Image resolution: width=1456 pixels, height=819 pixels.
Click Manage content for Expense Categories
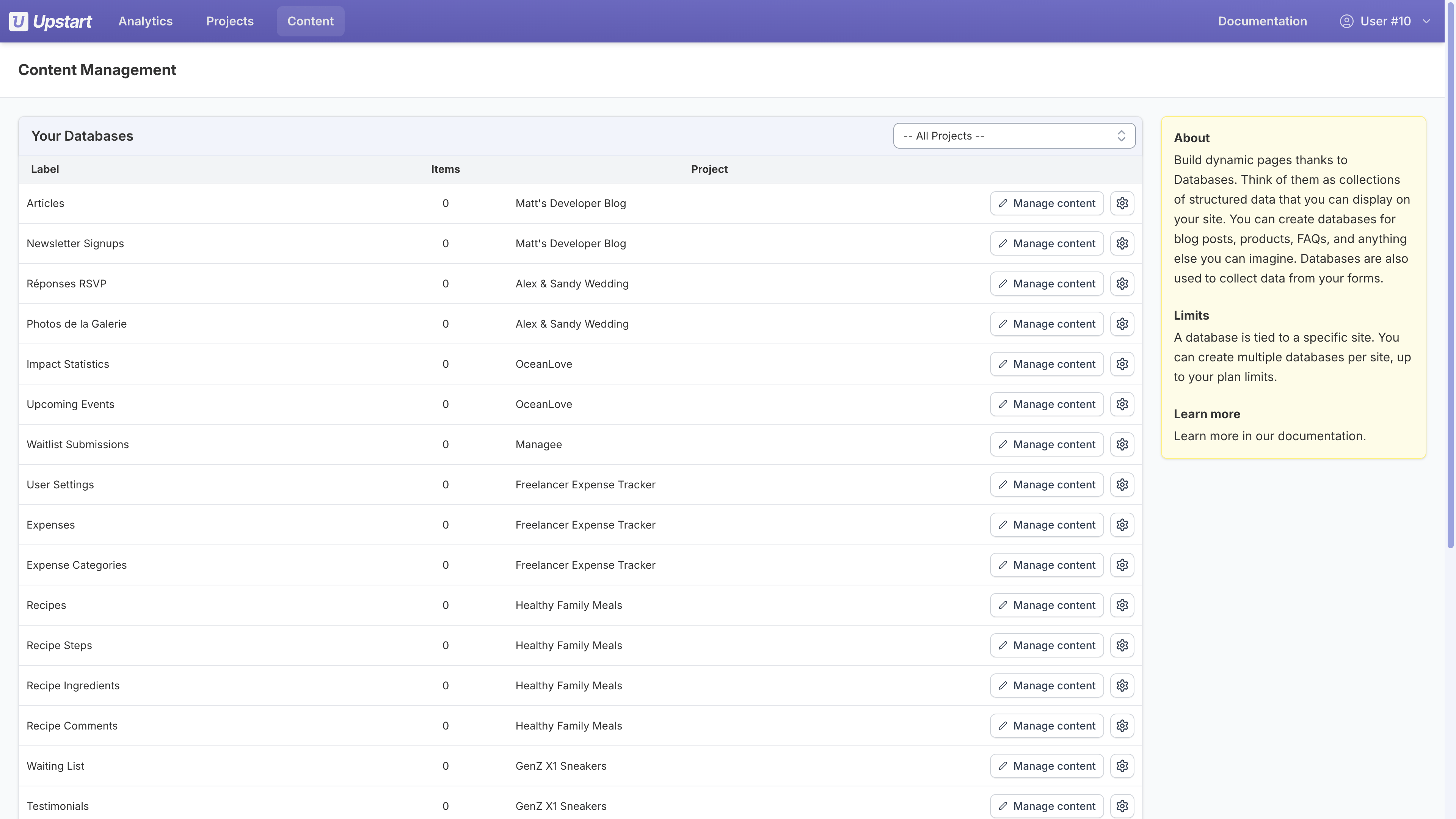[1046, 565]
